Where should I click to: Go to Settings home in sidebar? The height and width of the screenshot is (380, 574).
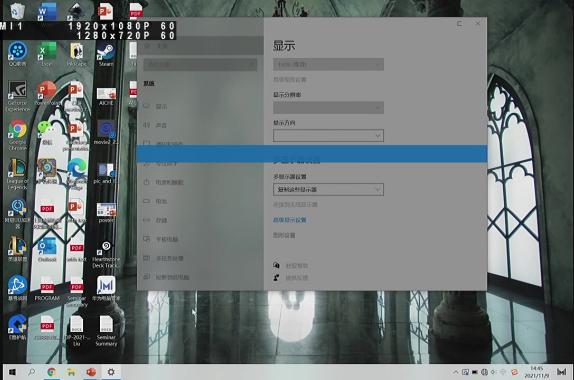200,46
